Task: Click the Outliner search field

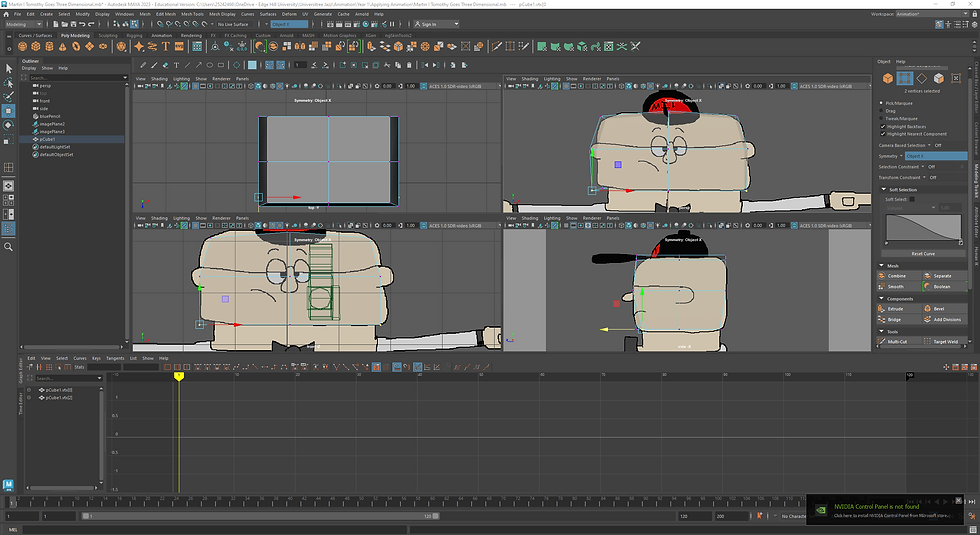Action: click(x=78, y=78)
